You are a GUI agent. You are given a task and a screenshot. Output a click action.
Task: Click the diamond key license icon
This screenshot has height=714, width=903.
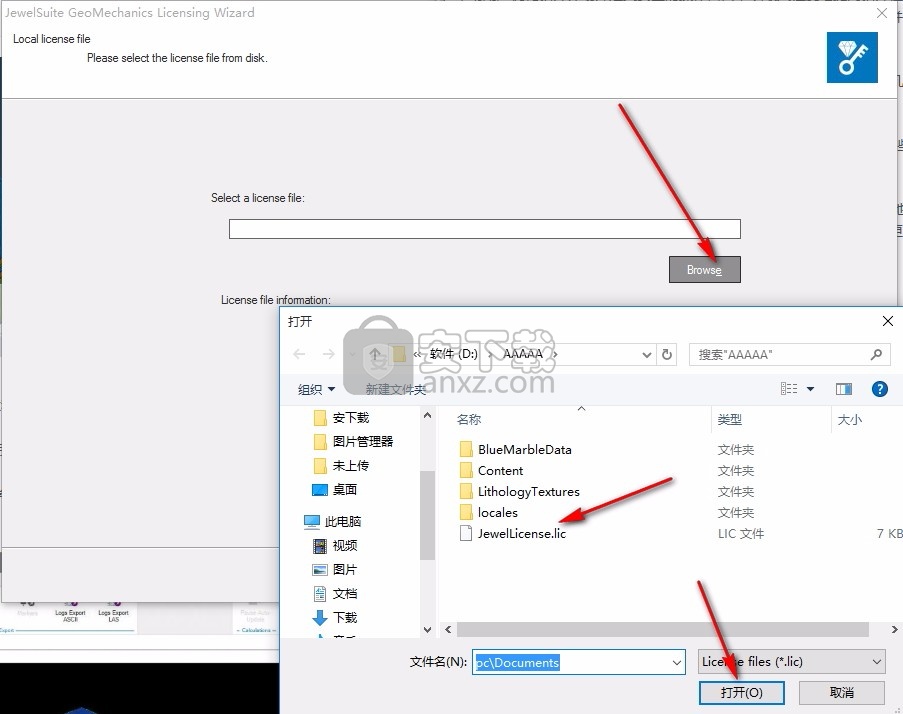[x=852, y=58]
